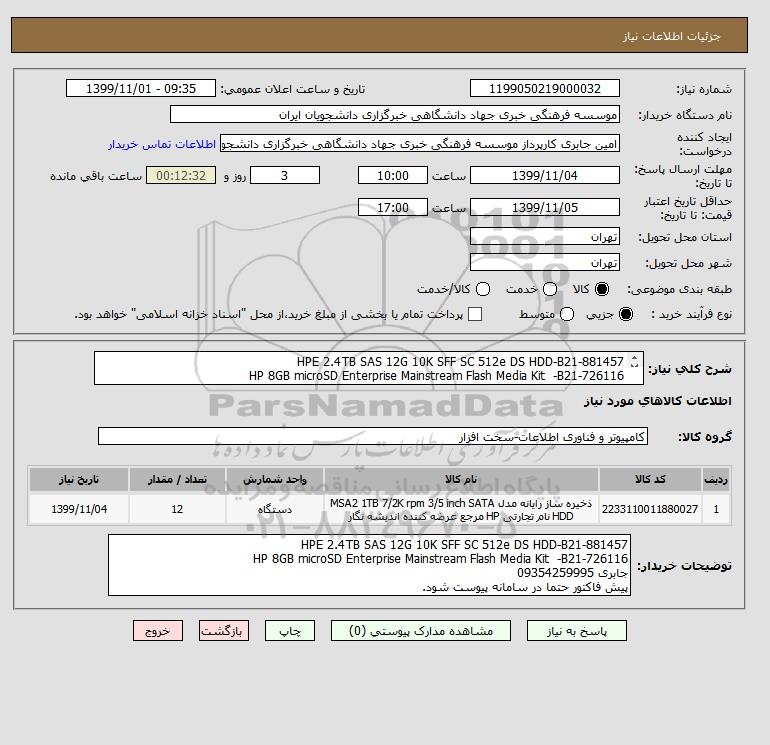Click the remaining days field showing 3
The height and width of the screenshot is (745, 770).
click(x=285, y=175)
